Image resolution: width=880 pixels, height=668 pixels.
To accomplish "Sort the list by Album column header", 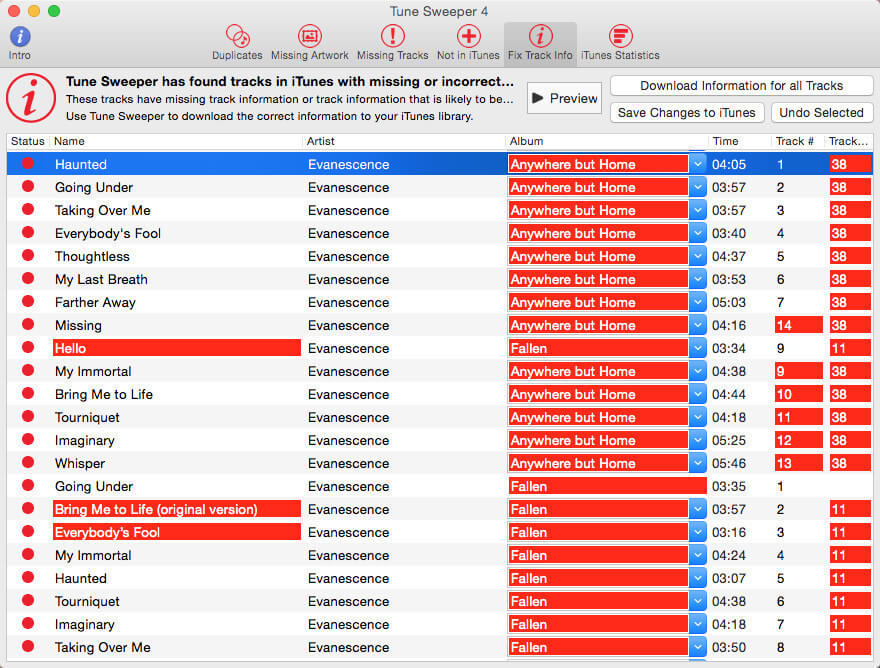I will pos(607,141).
